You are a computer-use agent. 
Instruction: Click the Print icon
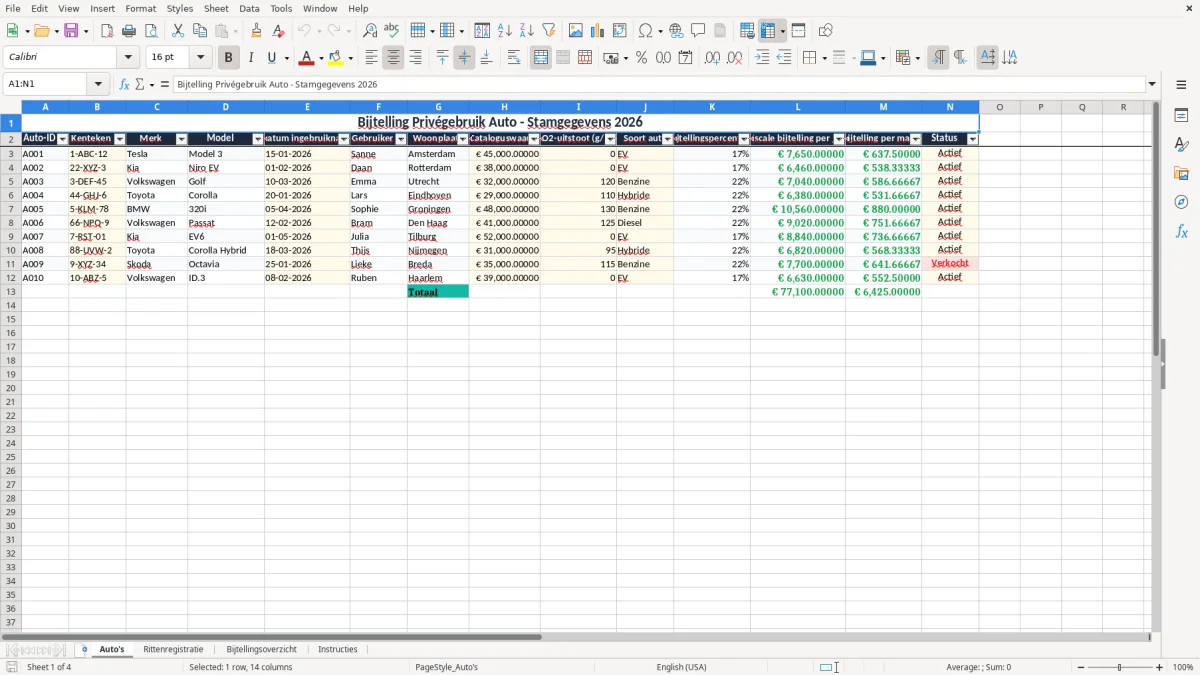(128, 31)
